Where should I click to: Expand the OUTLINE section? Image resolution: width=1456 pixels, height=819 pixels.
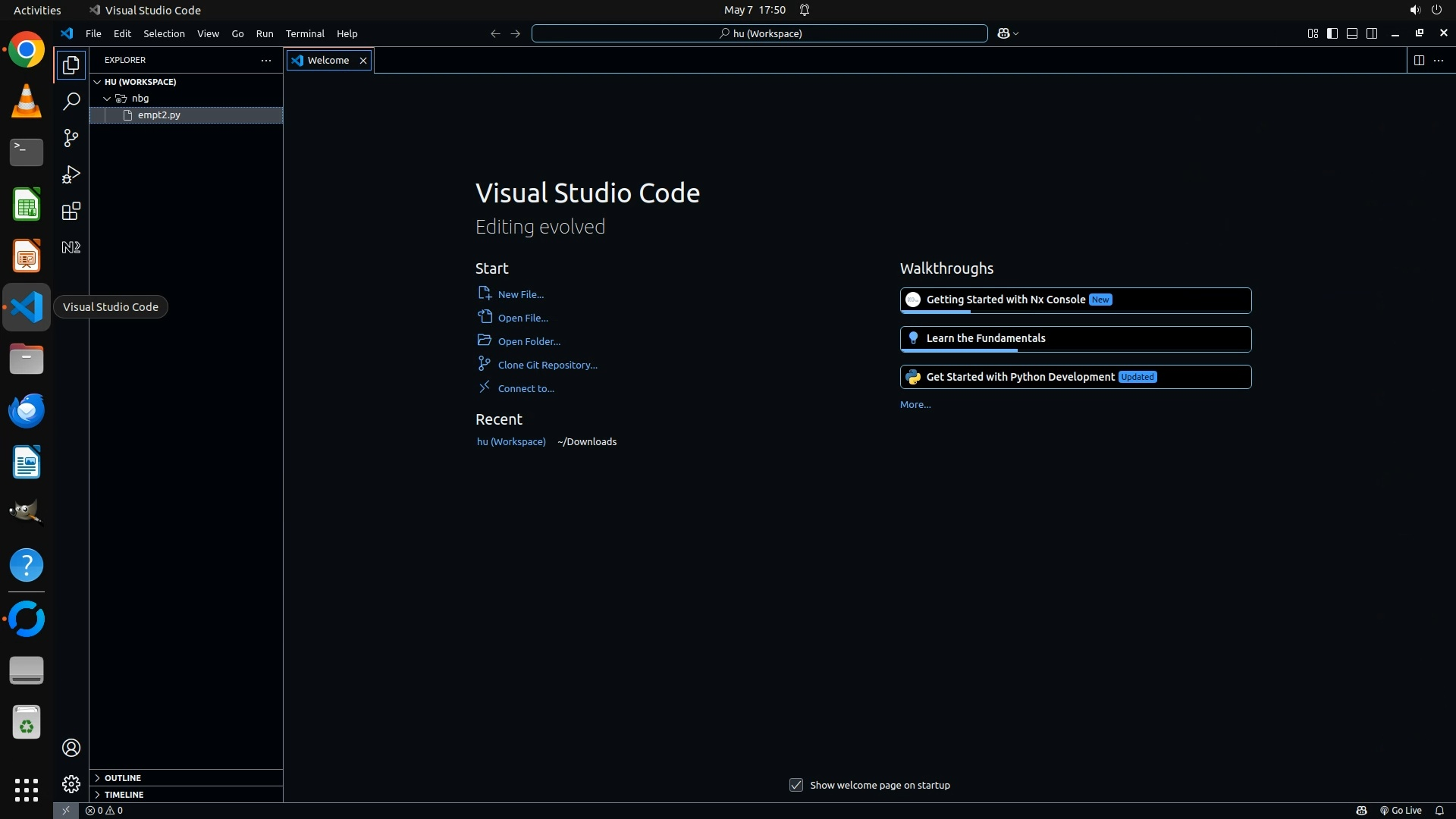(x=122, y=777)
